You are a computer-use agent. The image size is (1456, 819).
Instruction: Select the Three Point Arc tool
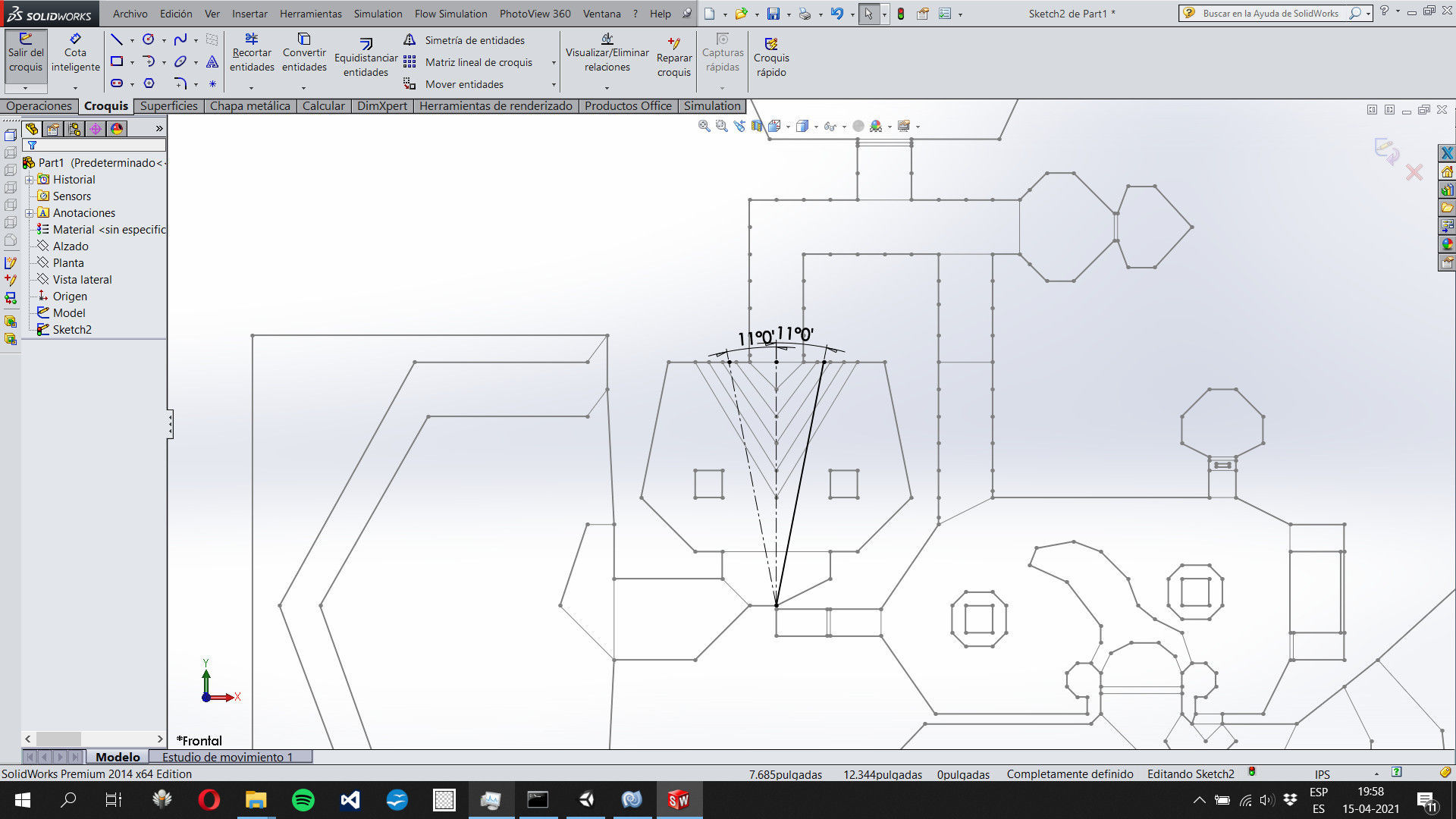[x=149, y=61]
